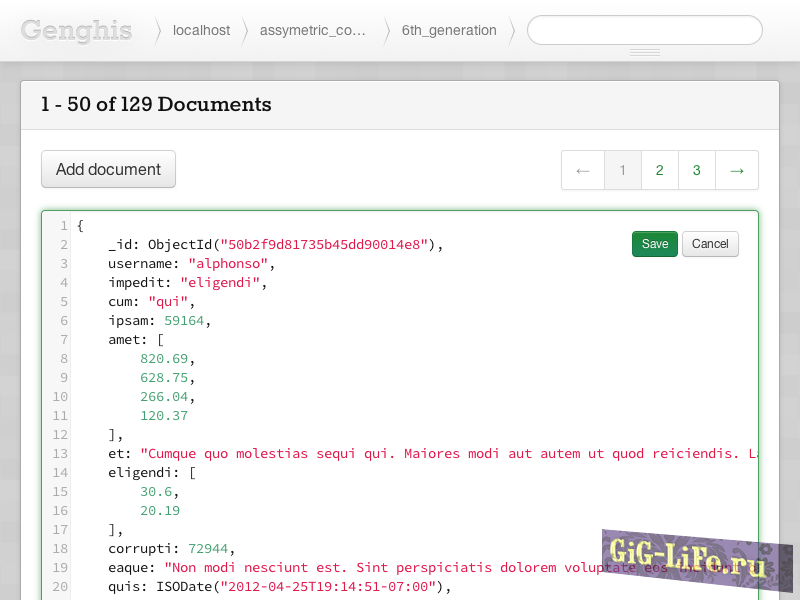Screen dimensions: 800x600
Task: Click line number 7 in editor gutter
Action: (x=63, y=340)
